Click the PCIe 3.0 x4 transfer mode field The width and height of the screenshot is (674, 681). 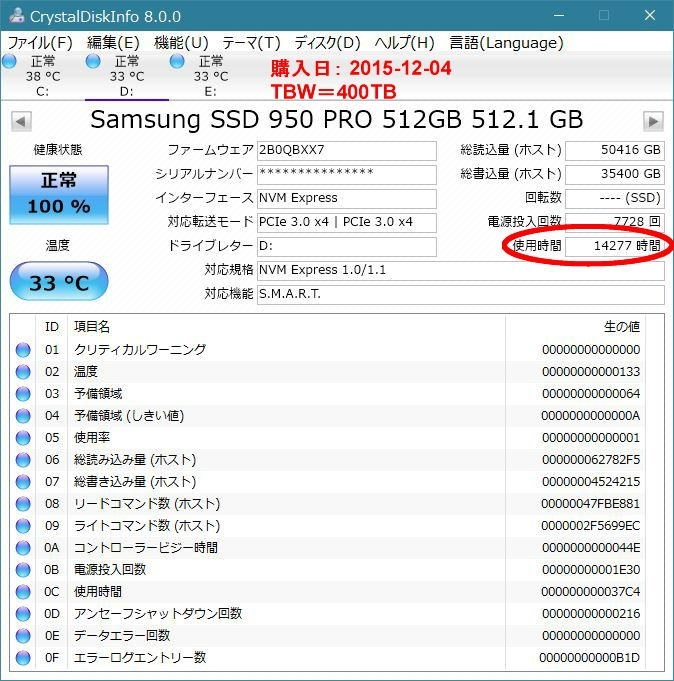(x=347, y=222)
